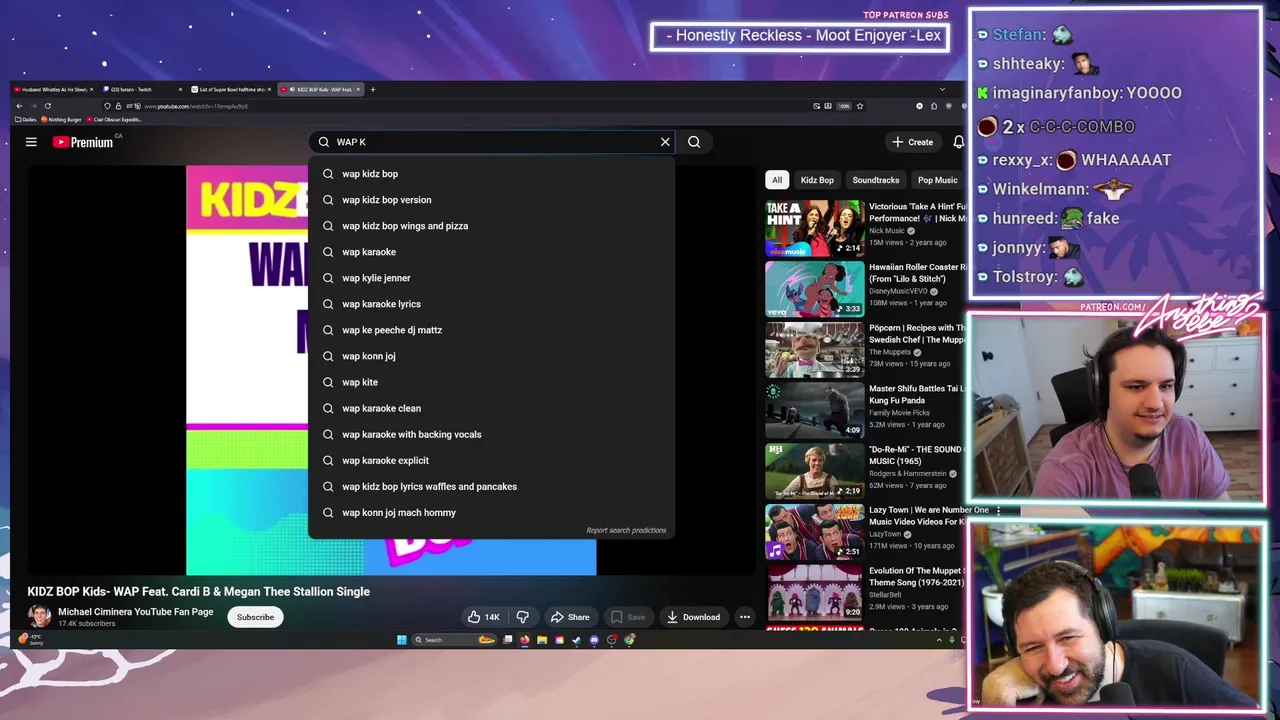Like the video with thumbs up 14K
Screen dimensions: 1280x720
click(x=483, y=617)
